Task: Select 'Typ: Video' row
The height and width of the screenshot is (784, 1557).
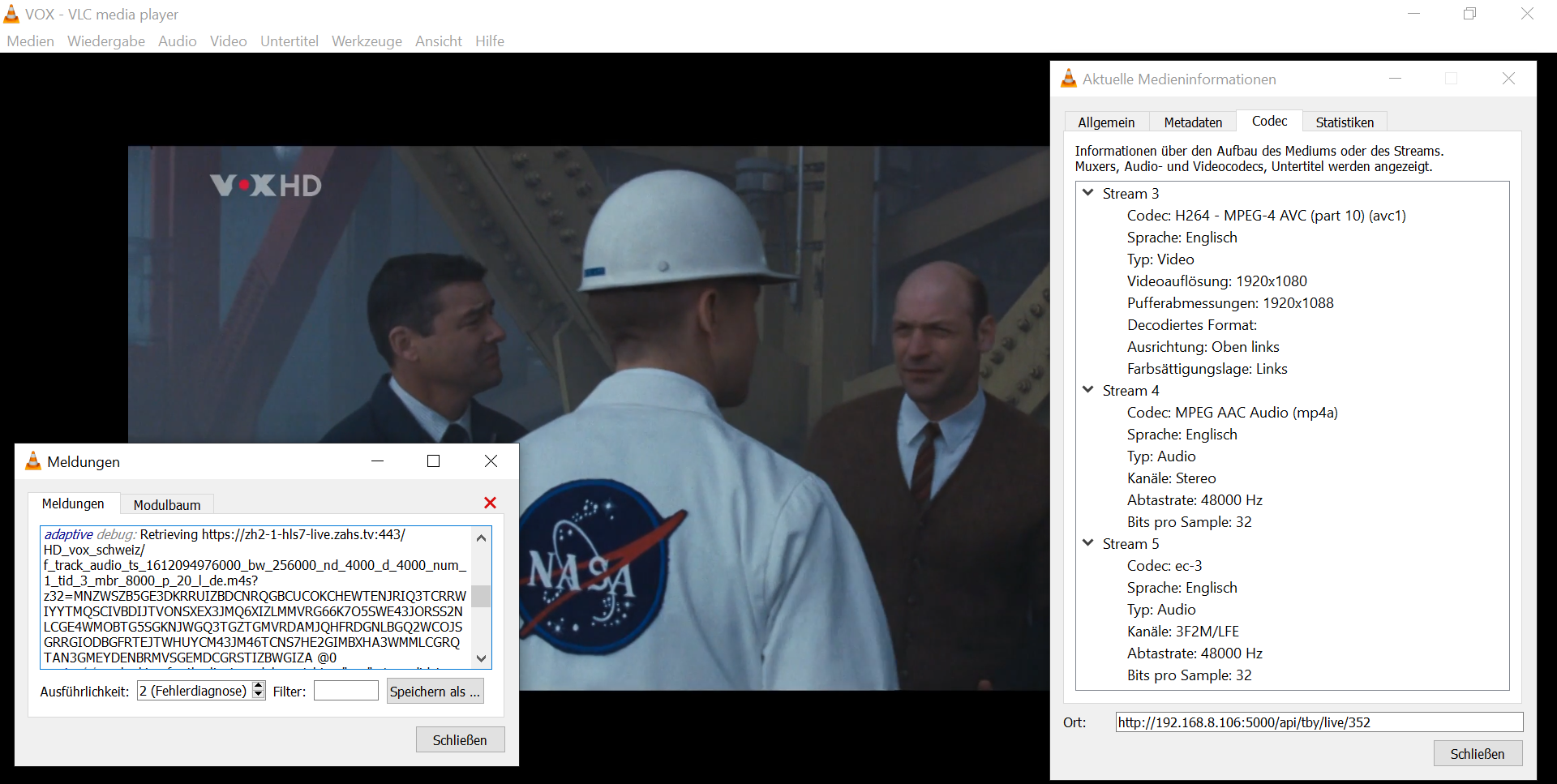Action: (1160, 259)
